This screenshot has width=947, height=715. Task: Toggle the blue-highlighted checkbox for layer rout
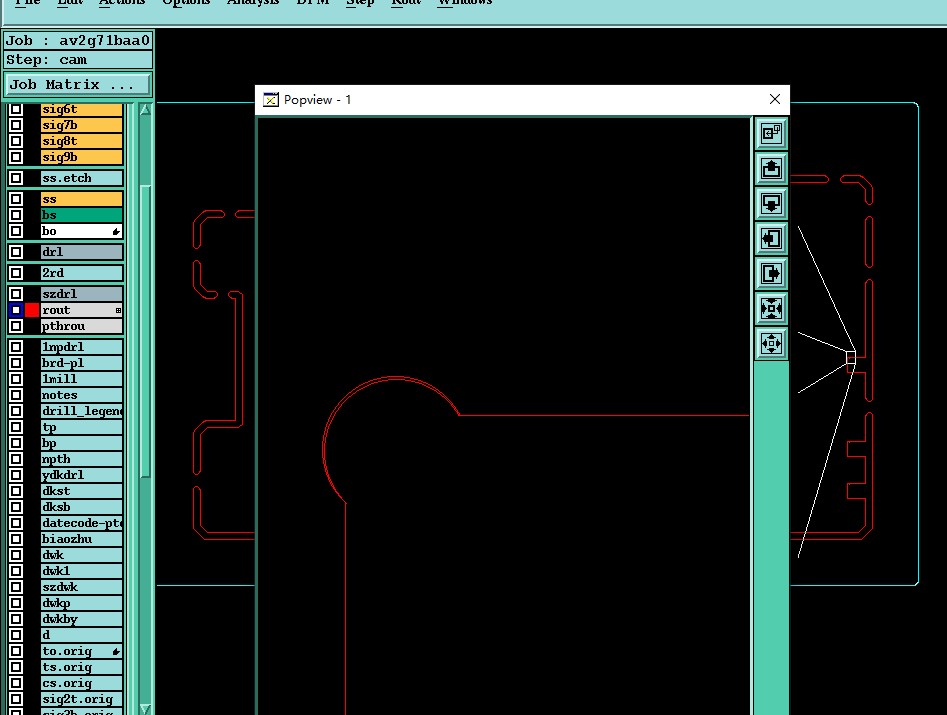[x=16, y=310]
